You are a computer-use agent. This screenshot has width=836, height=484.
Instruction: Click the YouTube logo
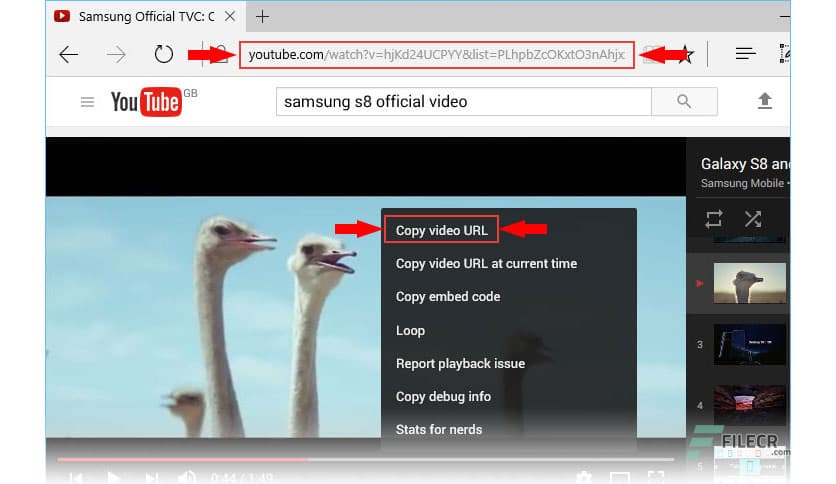click(x=146, y=102)
